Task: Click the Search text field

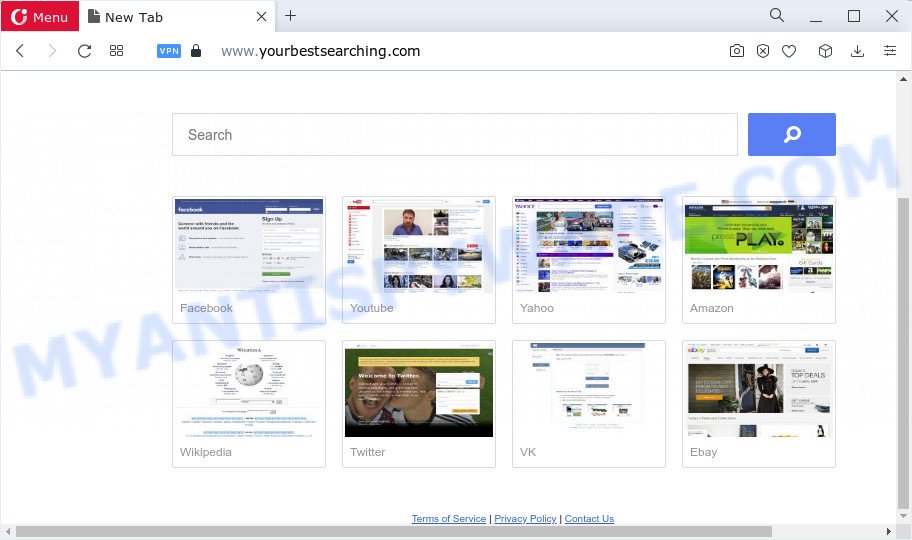Action: click(x=455, y=134)
